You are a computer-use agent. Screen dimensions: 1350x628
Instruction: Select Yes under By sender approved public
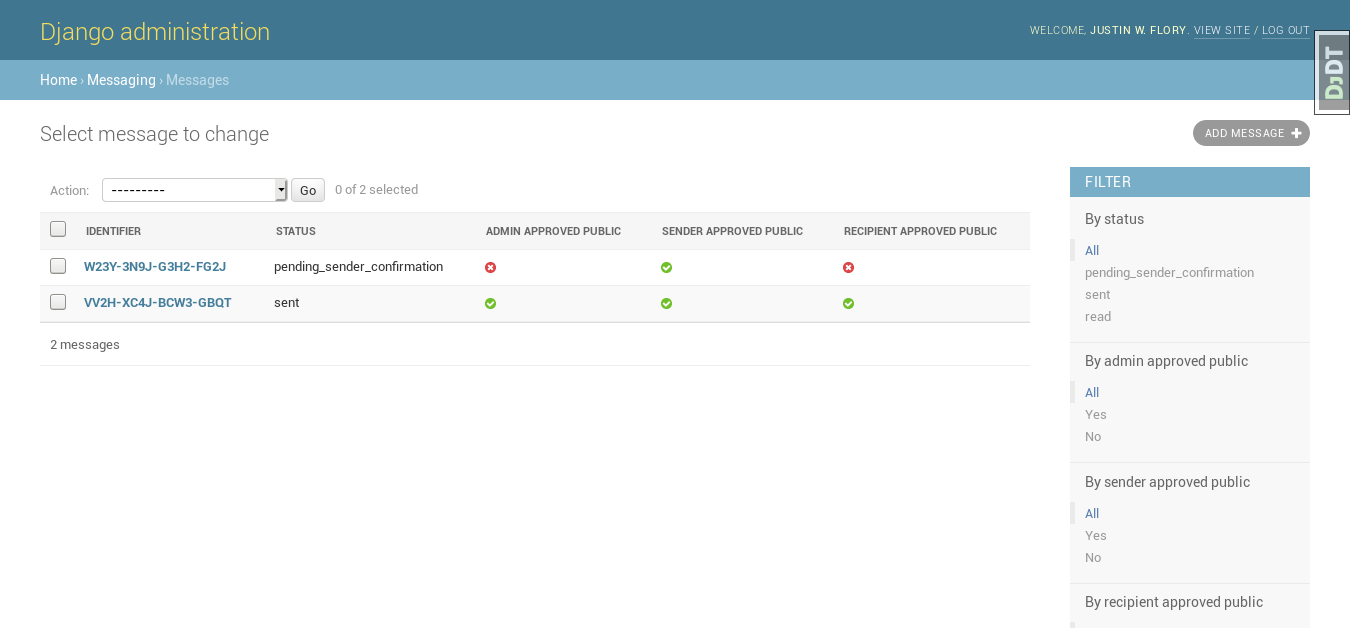point(1096,536)
